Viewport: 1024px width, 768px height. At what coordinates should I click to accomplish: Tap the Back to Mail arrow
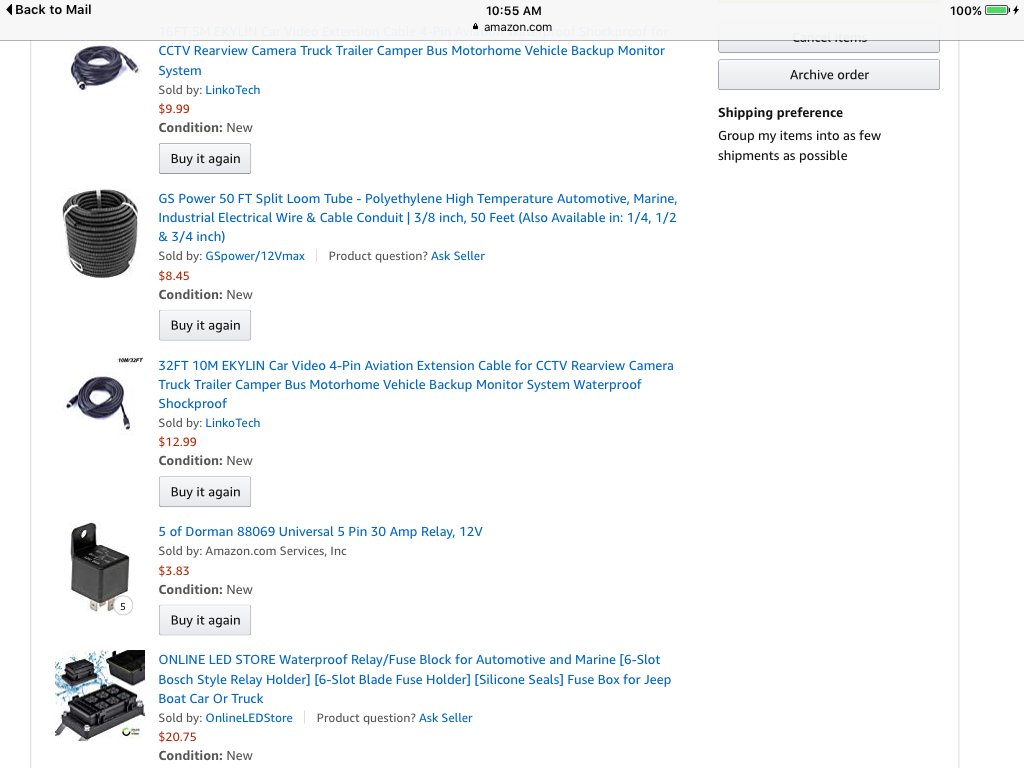pos(9,10)
